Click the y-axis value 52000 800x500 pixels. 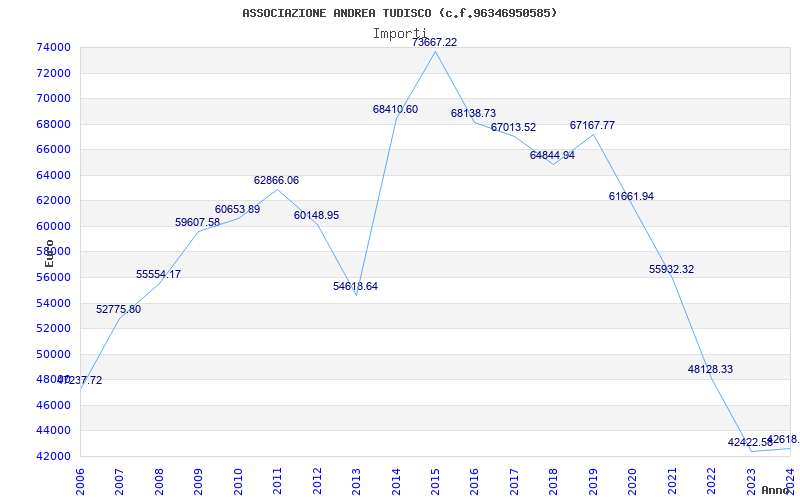53,329
